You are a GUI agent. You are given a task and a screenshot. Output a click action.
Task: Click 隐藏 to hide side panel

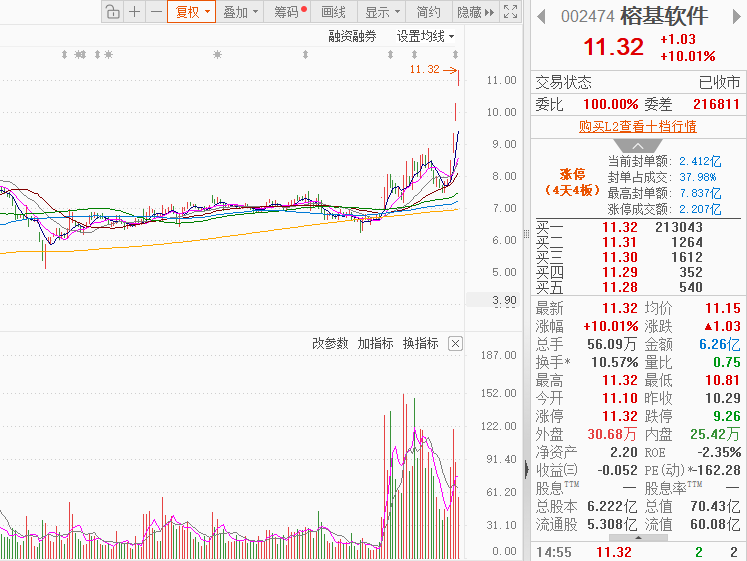pos(475,11)
